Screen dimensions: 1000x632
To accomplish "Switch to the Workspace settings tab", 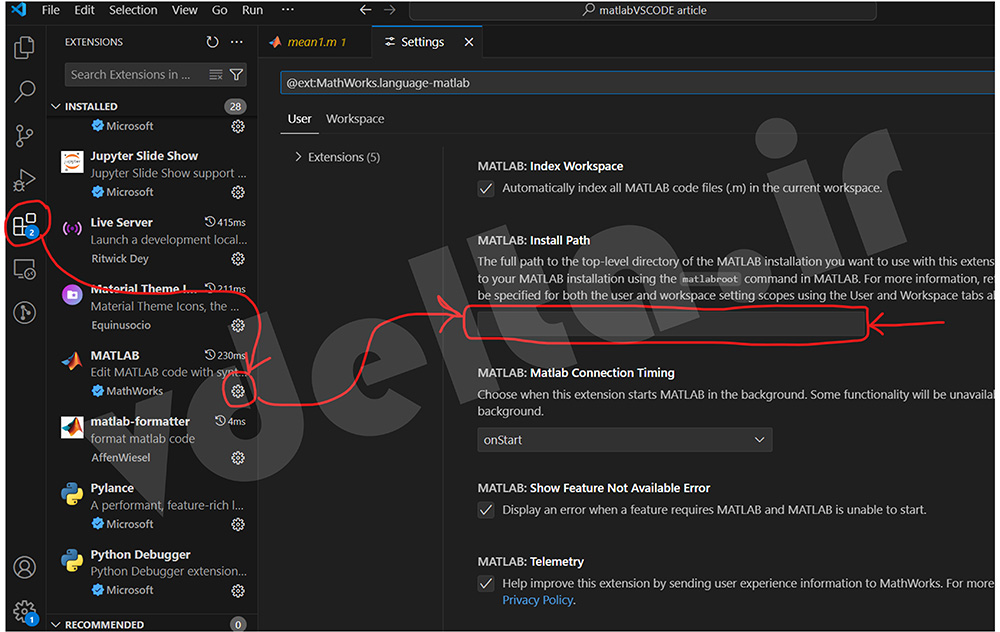I will point(355,119).
